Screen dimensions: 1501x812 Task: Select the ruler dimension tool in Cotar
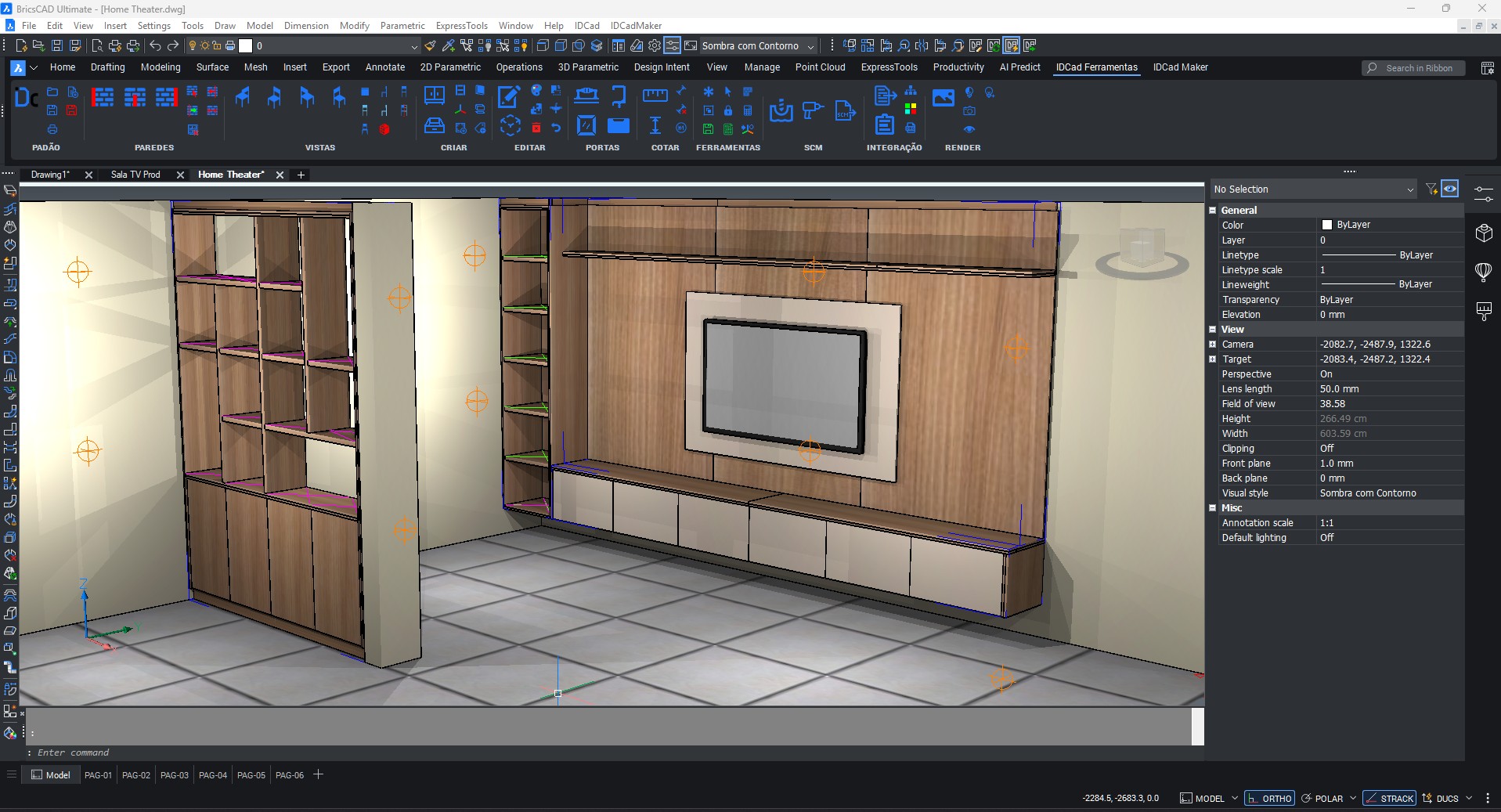(655, 96)
